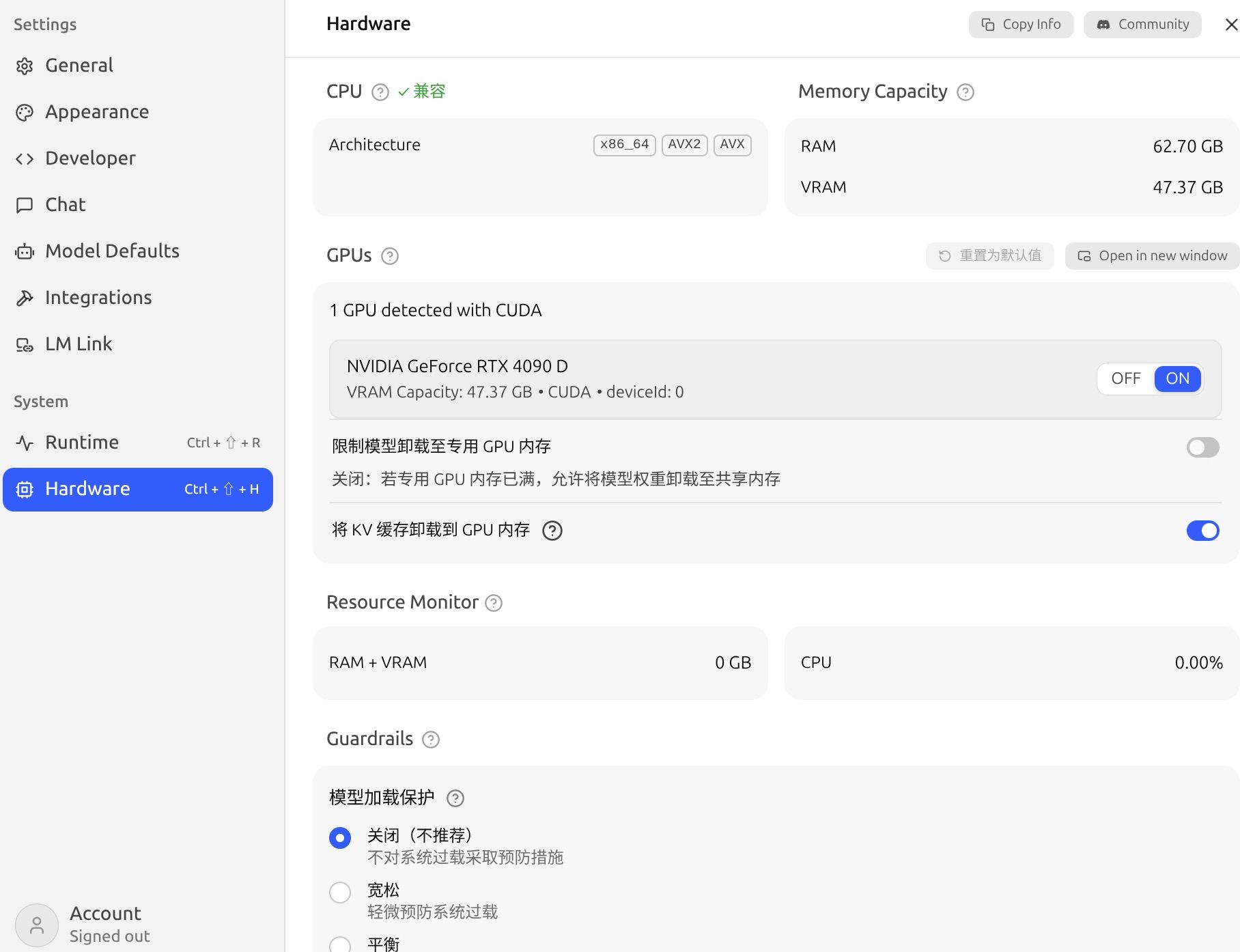Image resolution: width=1240 pixels, height=952 pixels.
Task: Click the Hardware chip icon in sidebar
Action: pyautogui.click(x=25, y=490)
